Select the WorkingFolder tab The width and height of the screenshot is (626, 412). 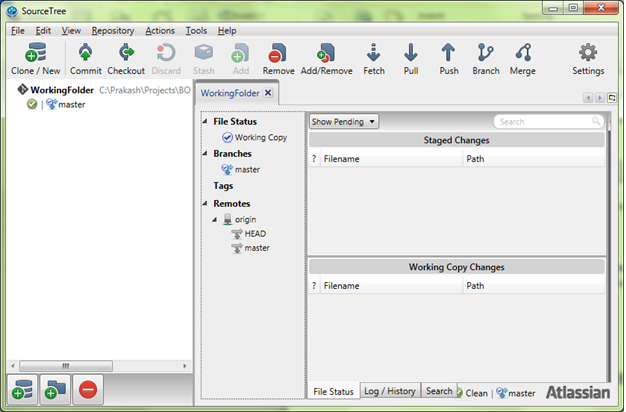(x=230, y=93)
